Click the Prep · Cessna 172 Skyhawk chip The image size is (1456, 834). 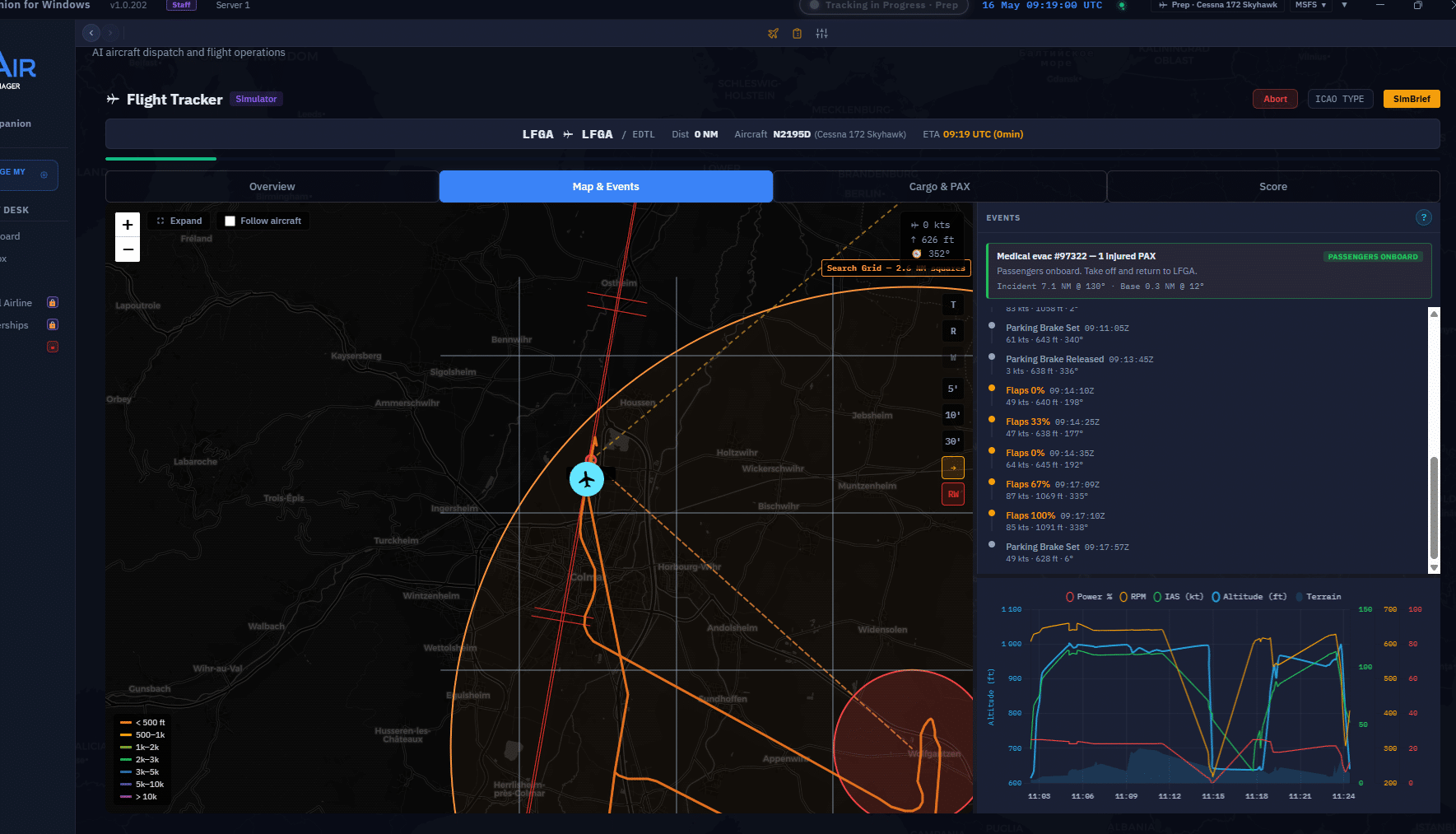[x=1217, y=5]
